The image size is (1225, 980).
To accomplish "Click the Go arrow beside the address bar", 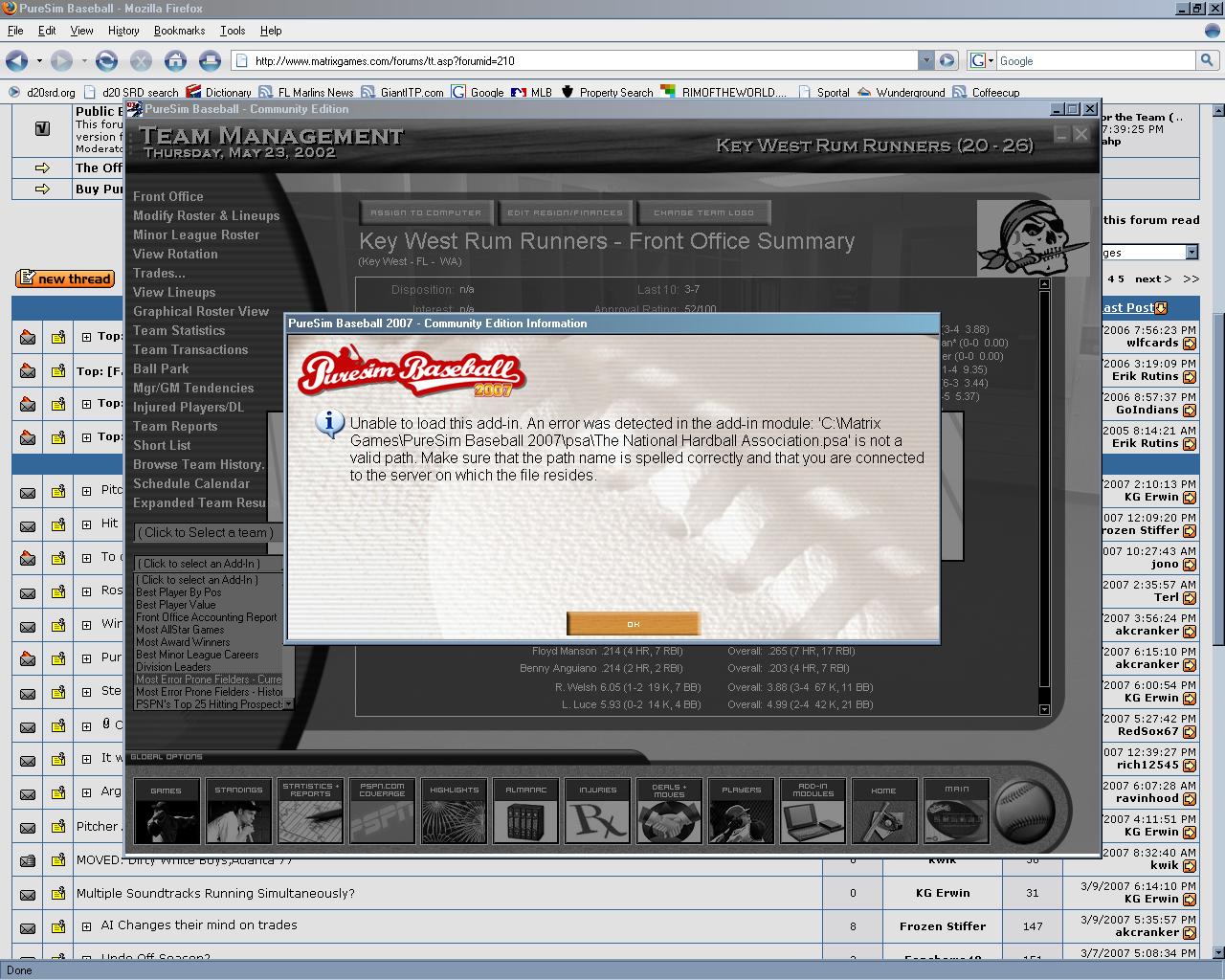I will pyautogui.click(x=947, y=60).
